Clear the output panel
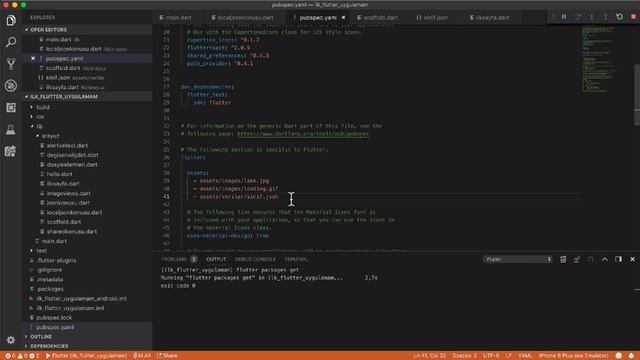 (x=563, y=260)
